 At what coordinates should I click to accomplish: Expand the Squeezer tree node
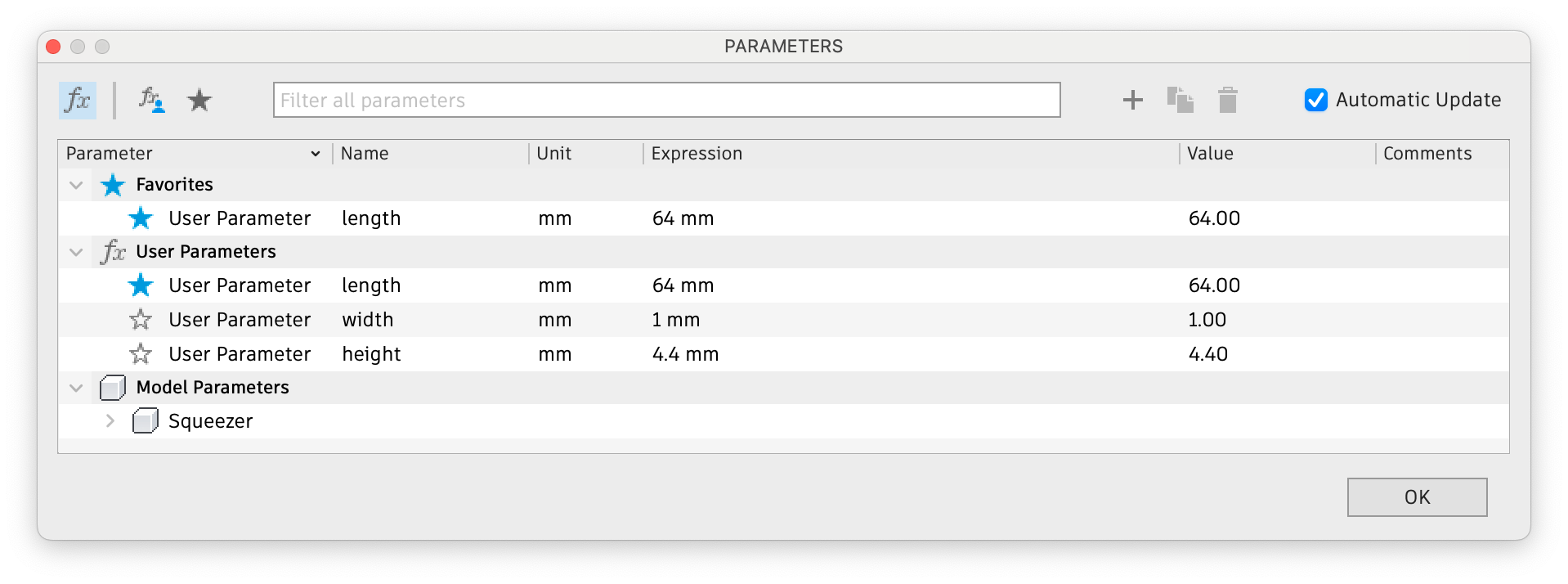(110, 421)
